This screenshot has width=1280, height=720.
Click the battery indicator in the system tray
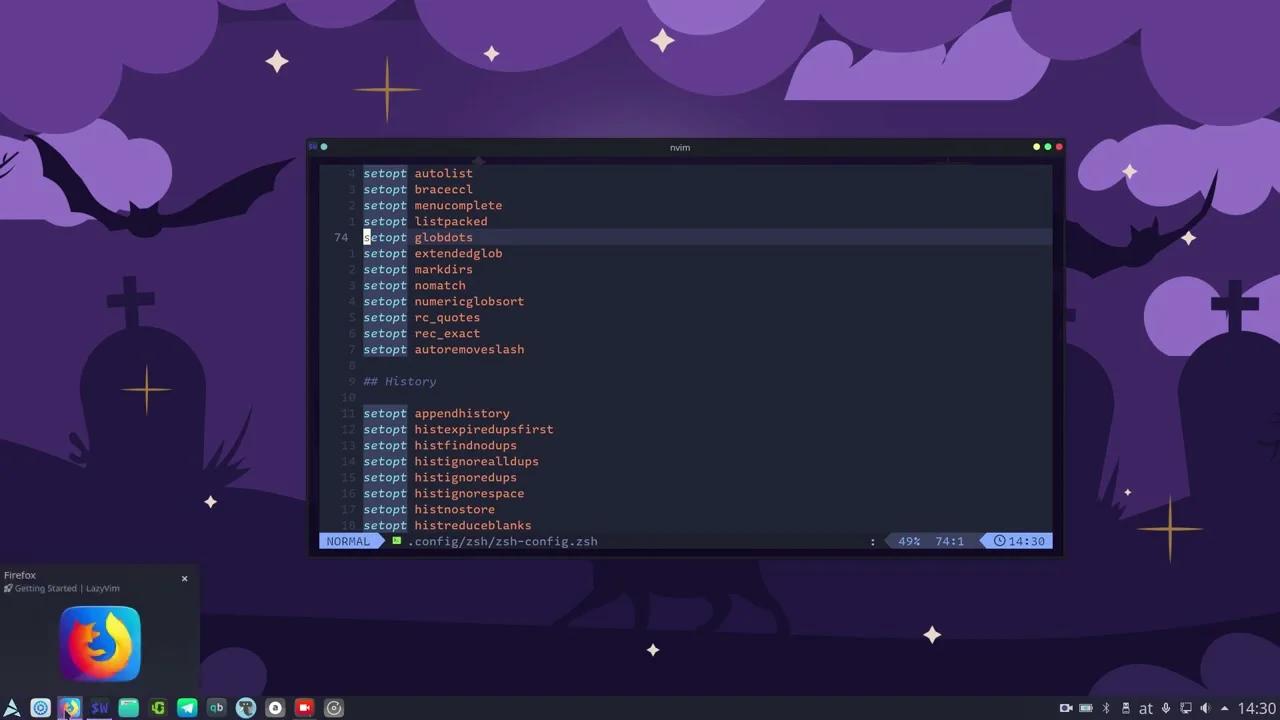[x=1086, y=708]
